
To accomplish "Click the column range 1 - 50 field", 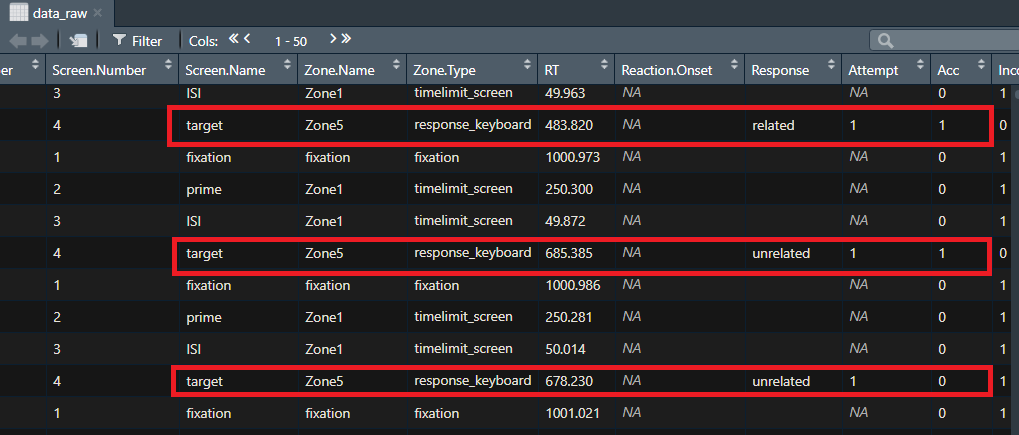I will [290, 41].
